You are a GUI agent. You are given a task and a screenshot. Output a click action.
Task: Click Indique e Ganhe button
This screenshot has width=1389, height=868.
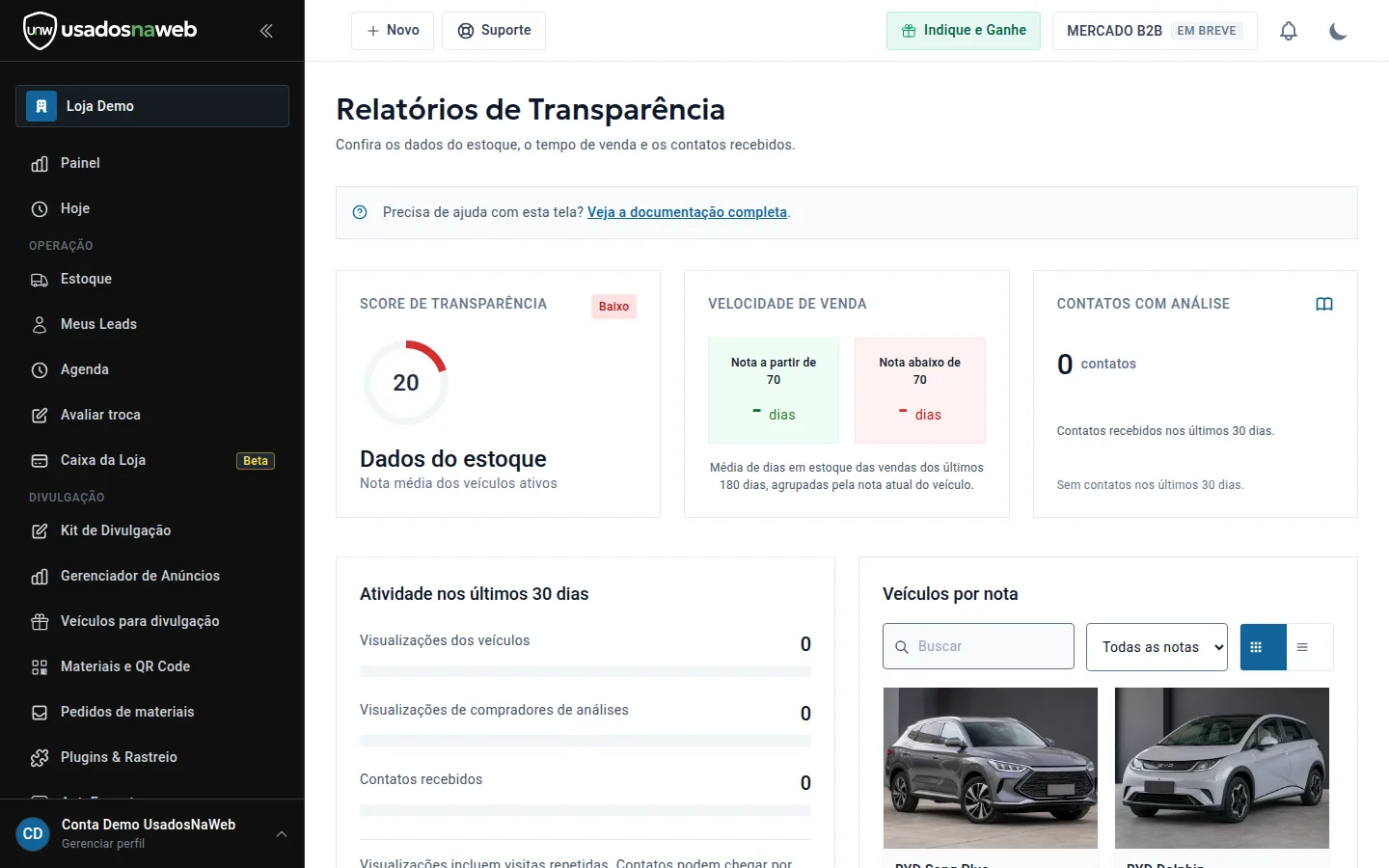tap(964, 31)
